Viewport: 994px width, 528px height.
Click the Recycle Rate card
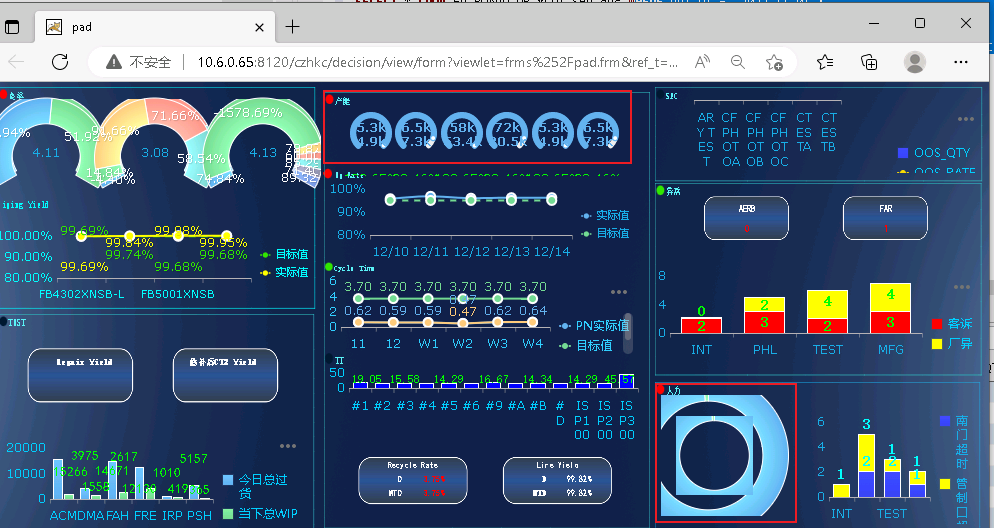pos(413,480)
